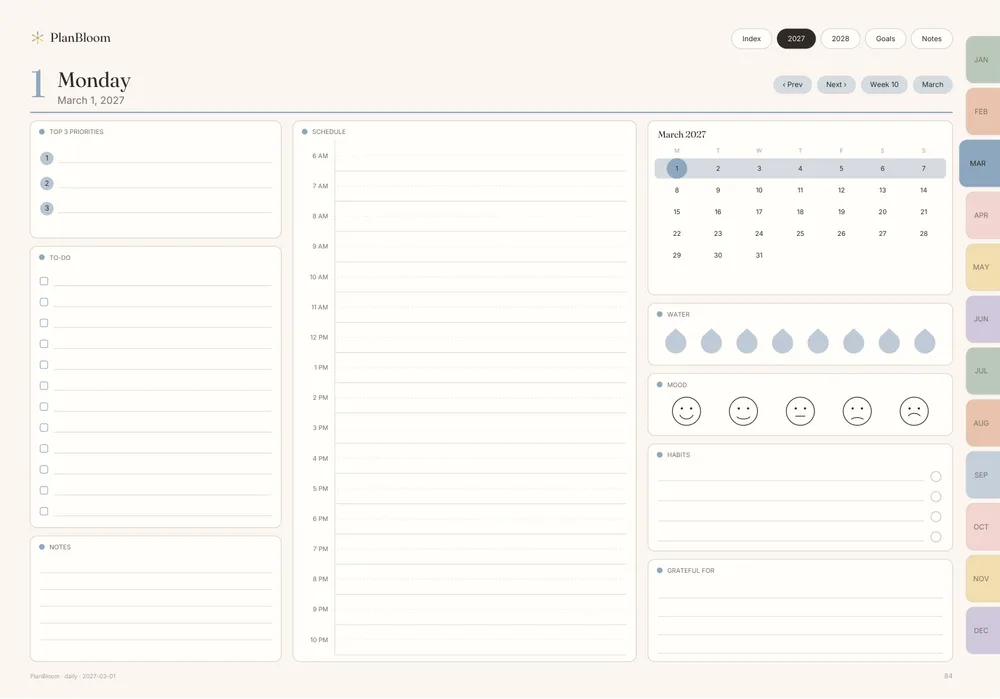Click priority number 1 circle
This screenshot has width=1000, height=699.
click(47, 158)
